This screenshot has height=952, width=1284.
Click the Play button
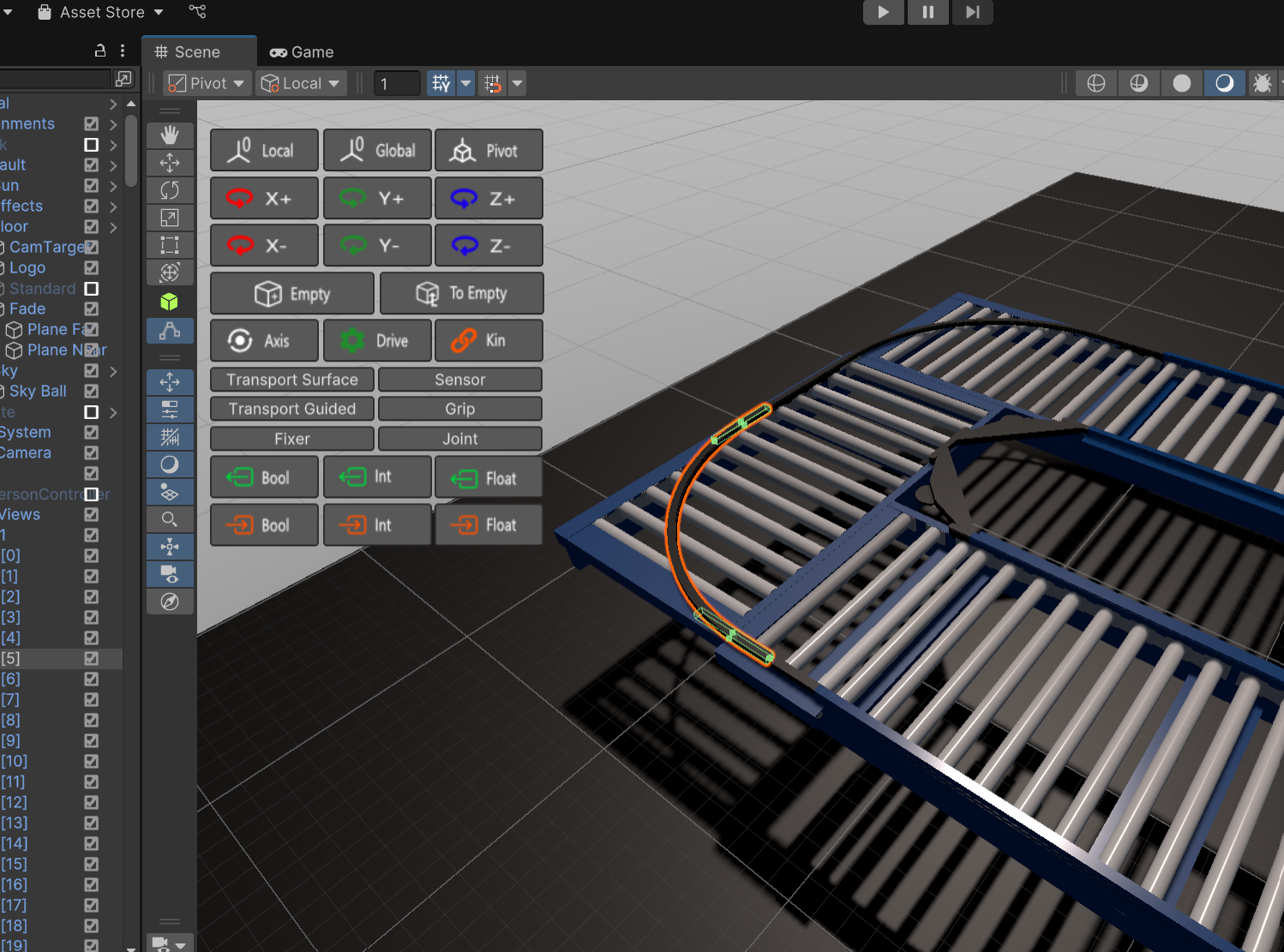pyautogui.click(x=884, y=12)
